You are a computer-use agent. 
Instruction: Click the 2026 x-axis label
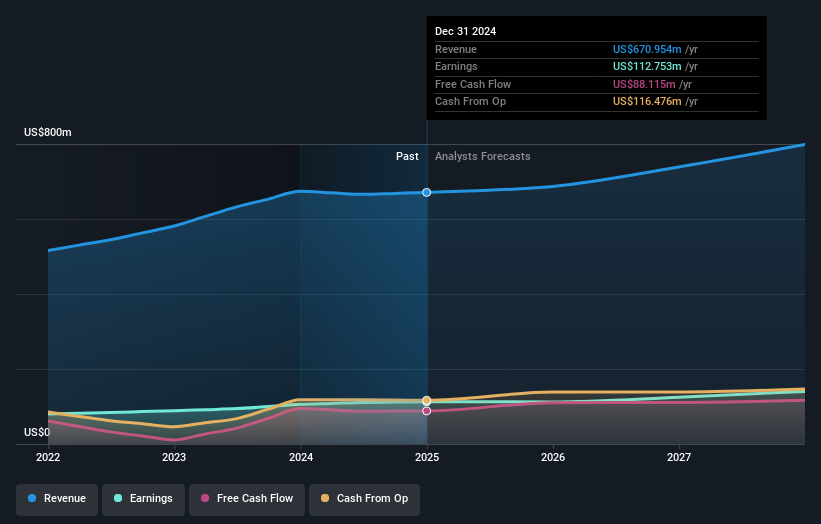[x=553, y=458]
